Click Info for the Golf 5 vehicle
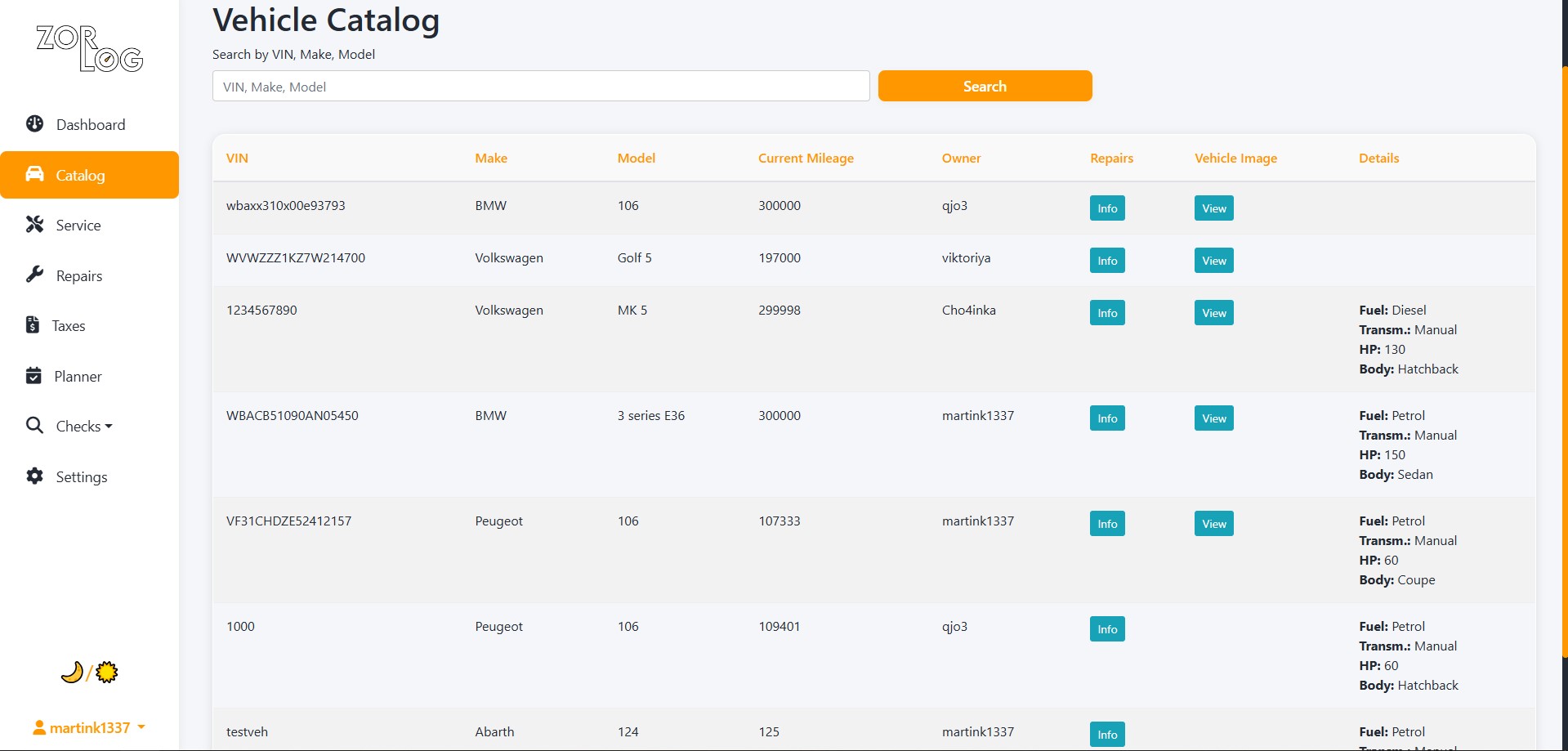 1107,261
